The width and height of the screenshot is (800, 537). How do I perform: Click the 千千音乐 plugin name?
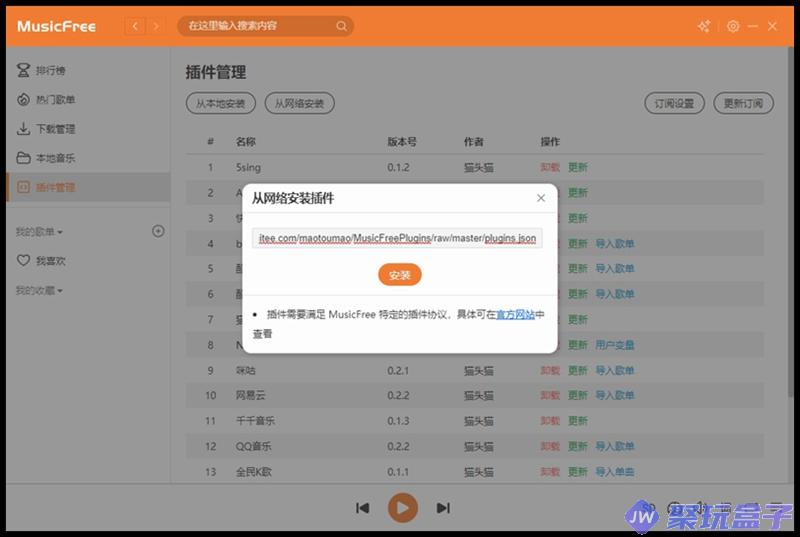[255, 421]
